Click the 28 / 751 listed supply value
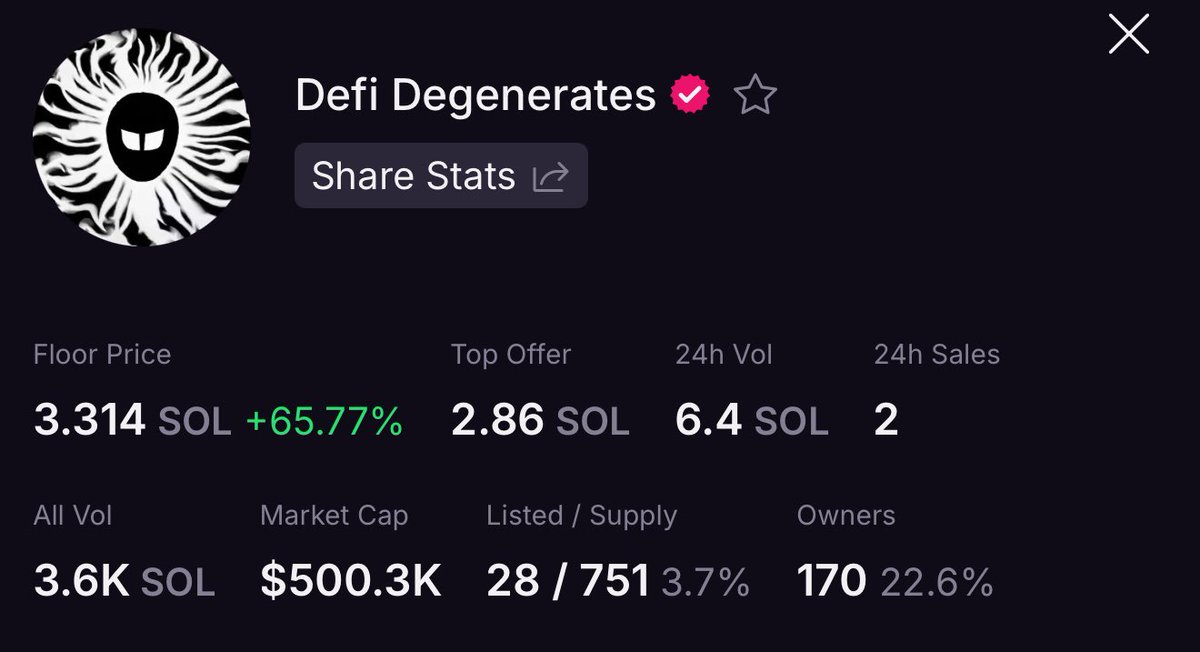The width and height of the screenshot is (1200, 652). (x=568, y=582)
